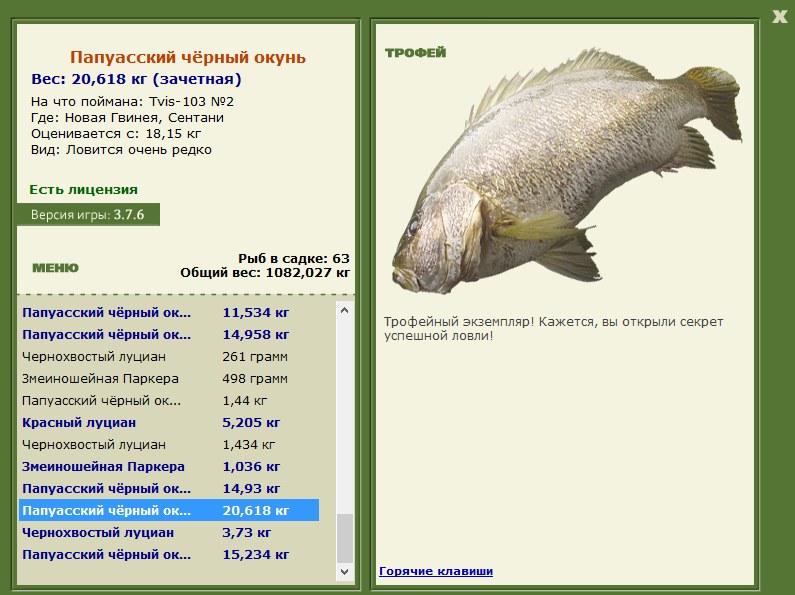Close the fish keepnet window with X
This screenshot has width=795, height=595.
[x=780, y=17]
